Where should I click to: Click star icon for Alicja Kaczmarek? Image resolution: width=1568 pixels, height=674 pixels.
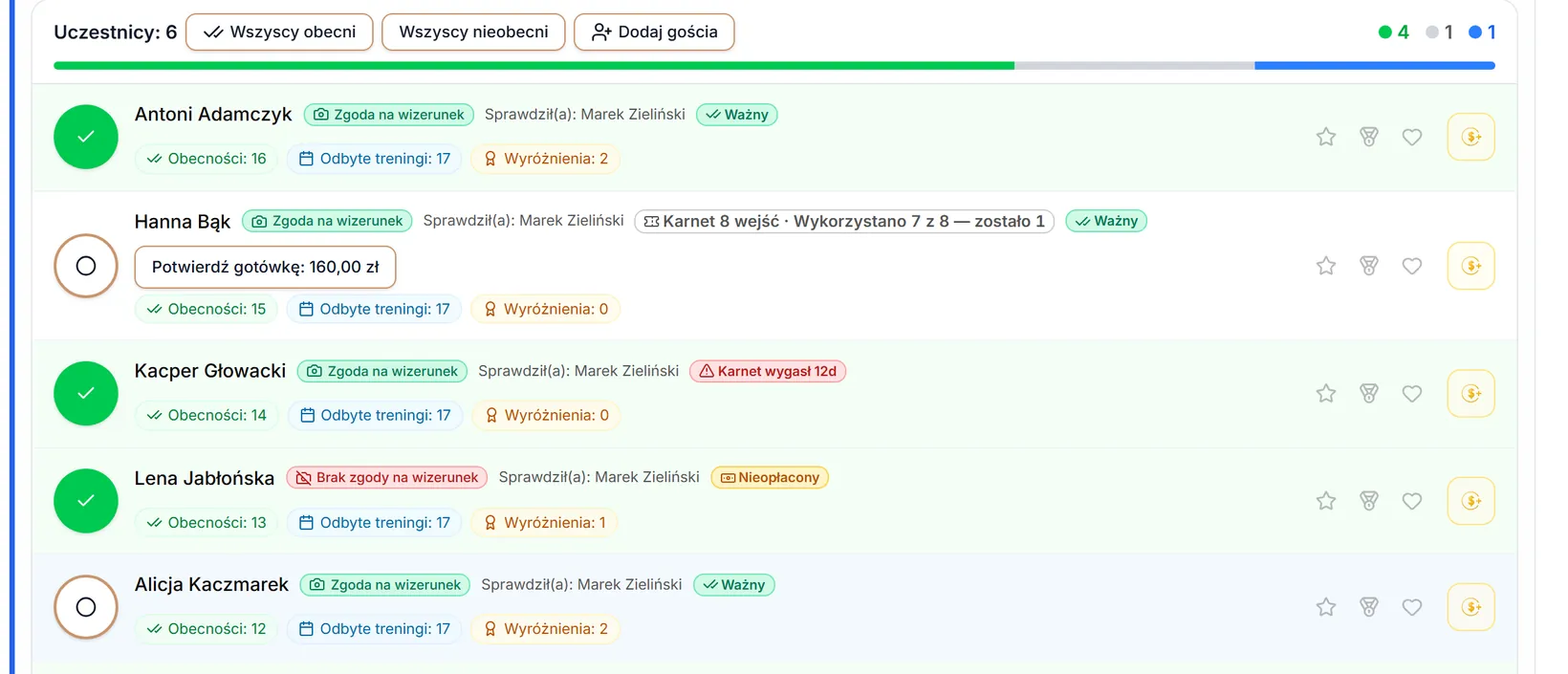coord(1325,607)
